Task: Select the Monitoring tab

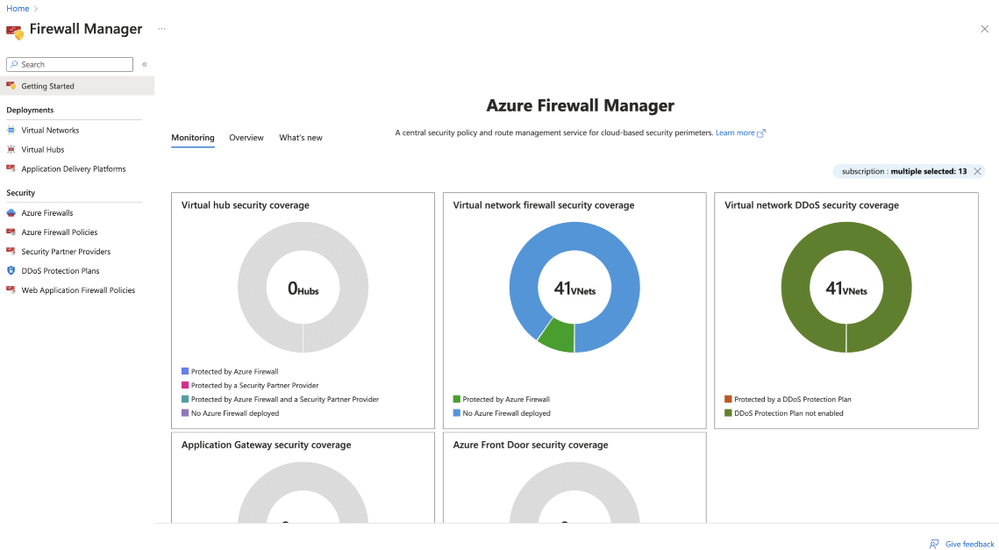Action: point(192,138)
